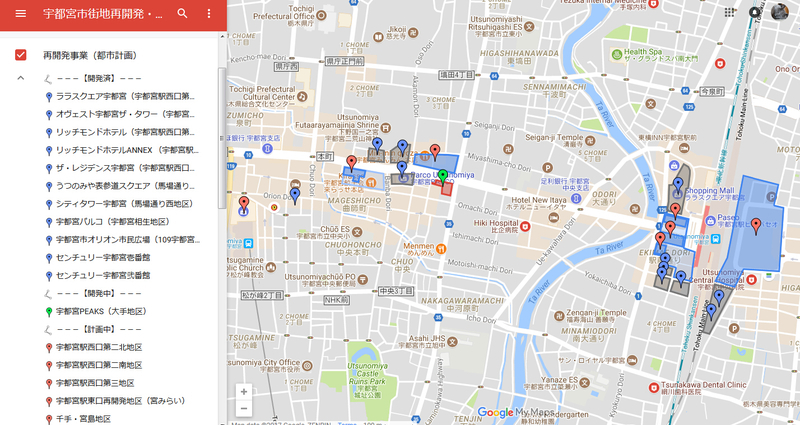Click the red outlined polygon near Parco
800x425 pixels.
(447, 188)
